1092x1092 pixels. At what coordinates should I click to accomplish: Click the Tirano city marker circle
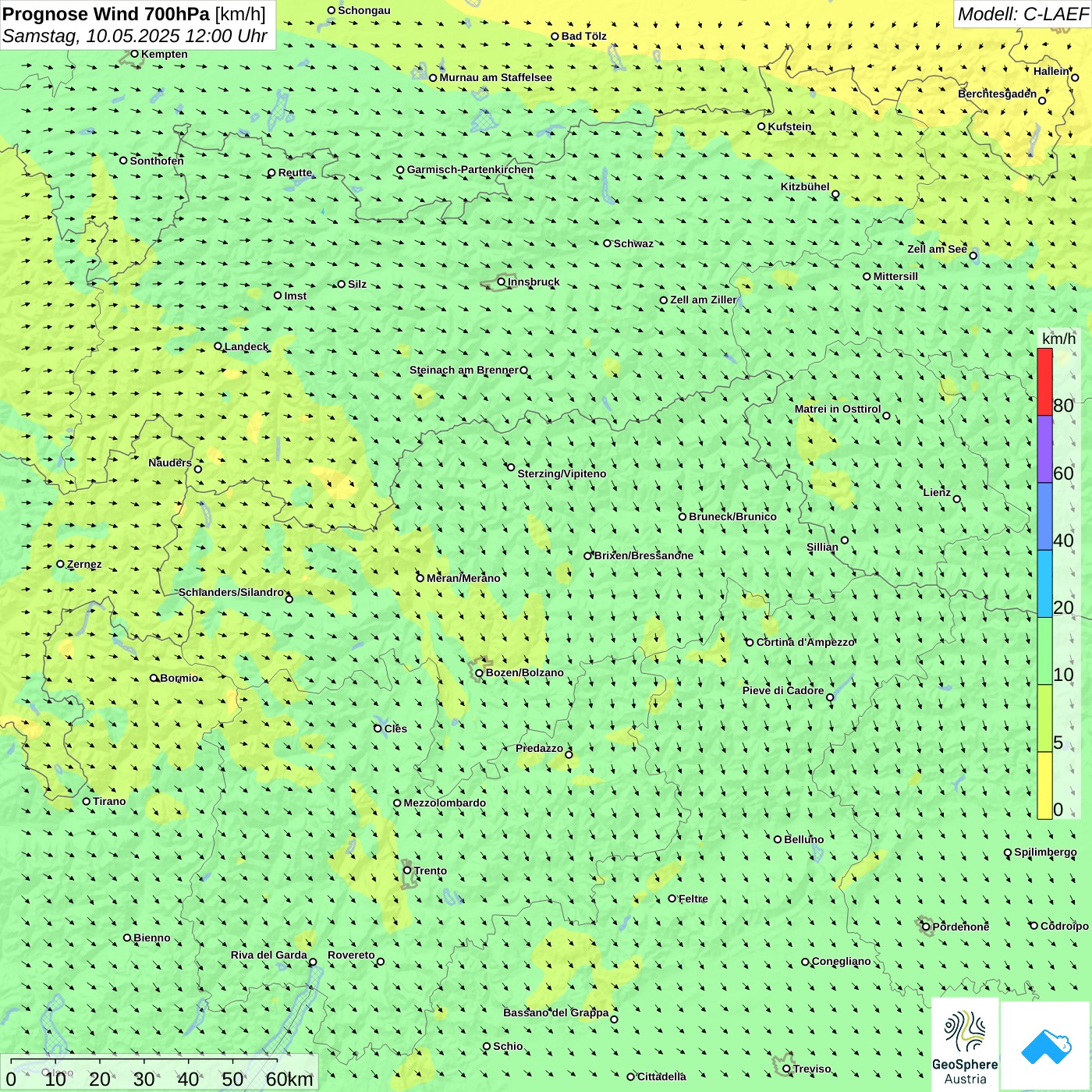[x=87, y=801]
